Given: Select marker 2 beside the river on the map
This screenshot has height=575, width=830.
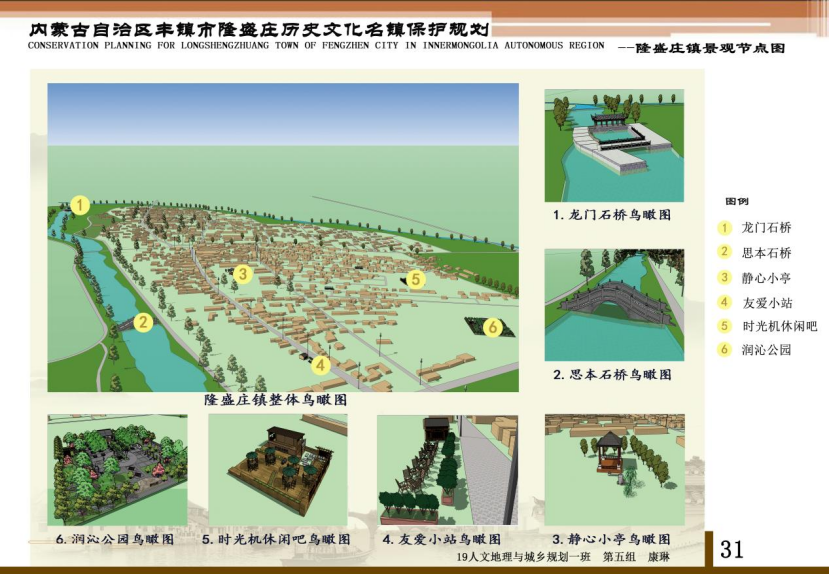Looking at the screenshot, I should [x=144, y=322].
